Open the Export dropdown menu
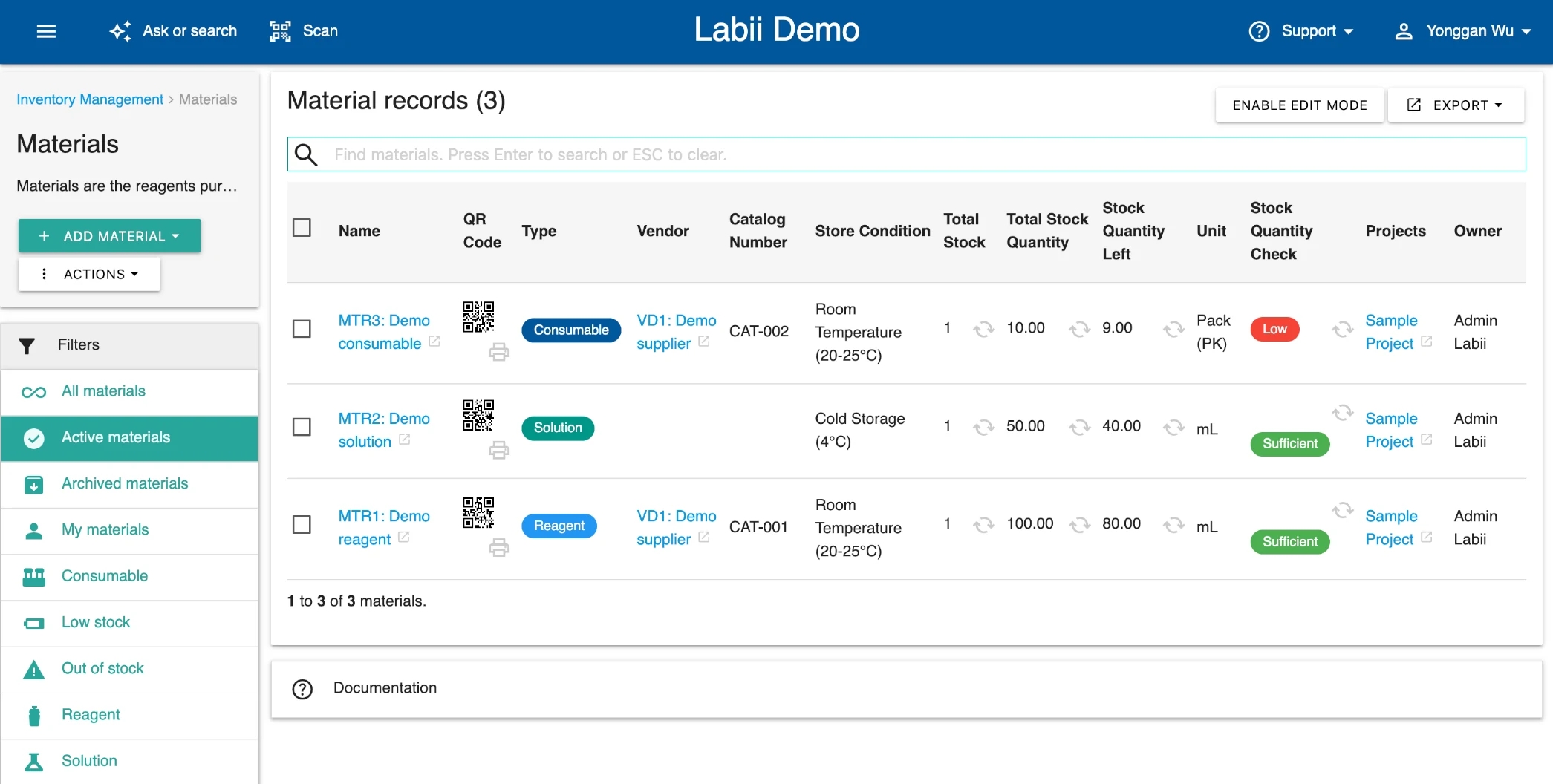1553x784 pixels. [1456, 105]
